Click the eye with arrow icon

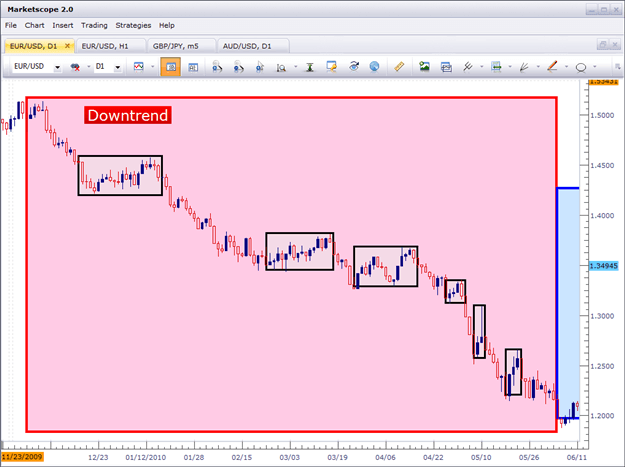click(x=354, y=66)
